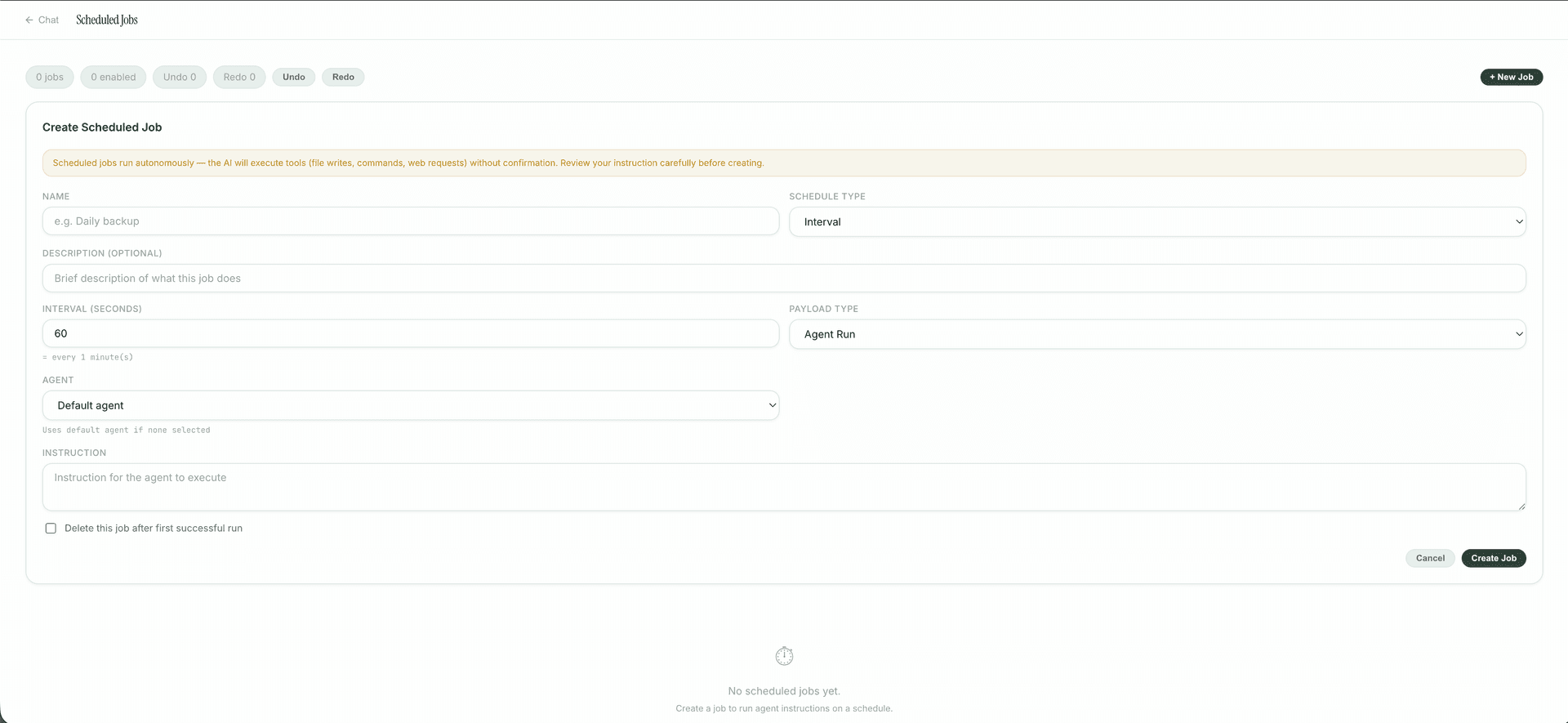Click the '0 jobs' counter pill
1568x723 pixels.
pyautogui.click(x=50, y=78)
